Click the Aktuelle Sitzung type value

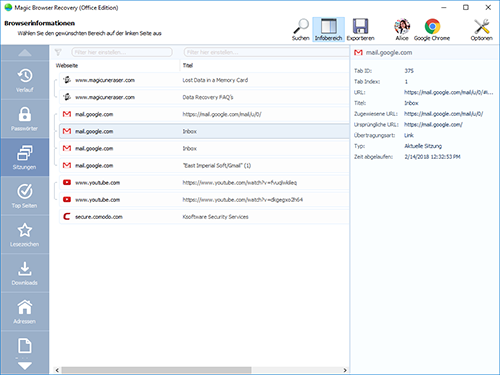tap(423, 146)
